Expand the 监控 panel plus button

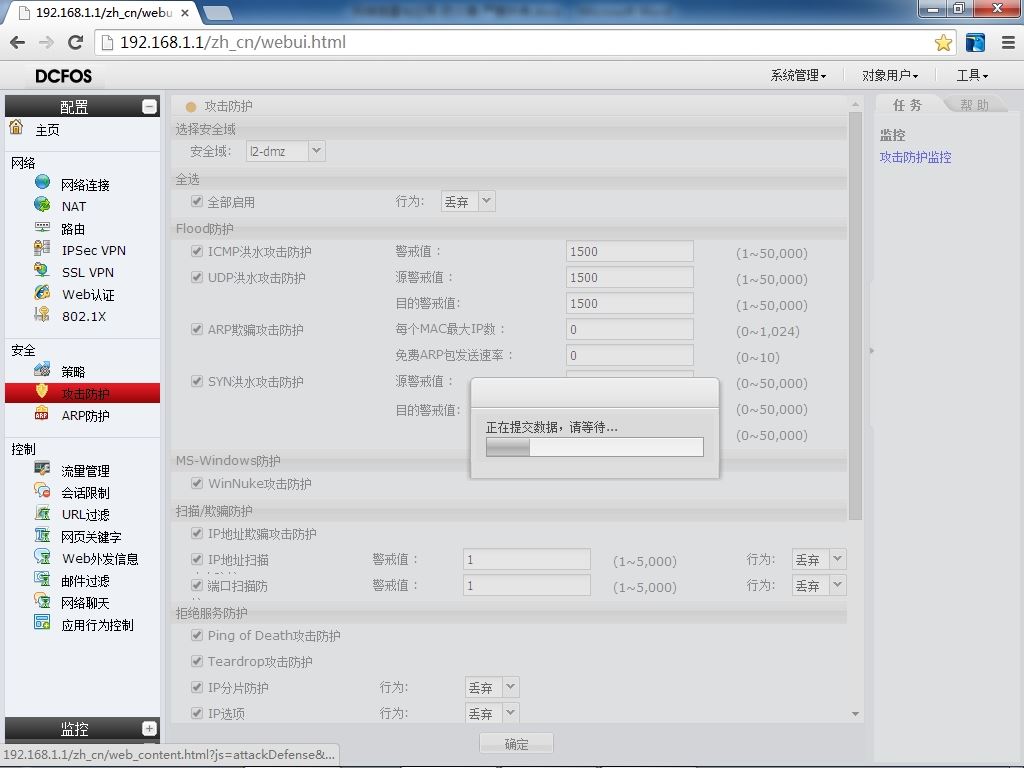click(x=149, y=728)
